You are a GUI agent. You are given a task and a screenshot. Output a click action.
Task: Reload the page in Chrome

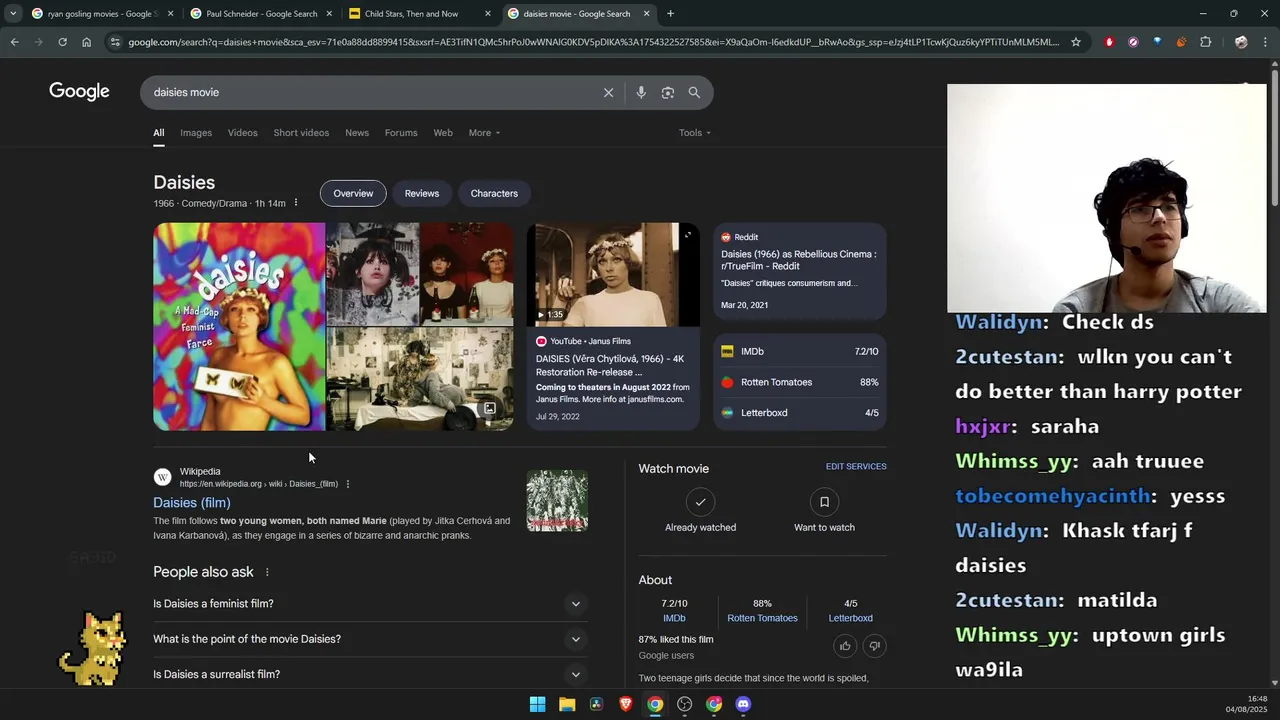click(x=62, y=42)
